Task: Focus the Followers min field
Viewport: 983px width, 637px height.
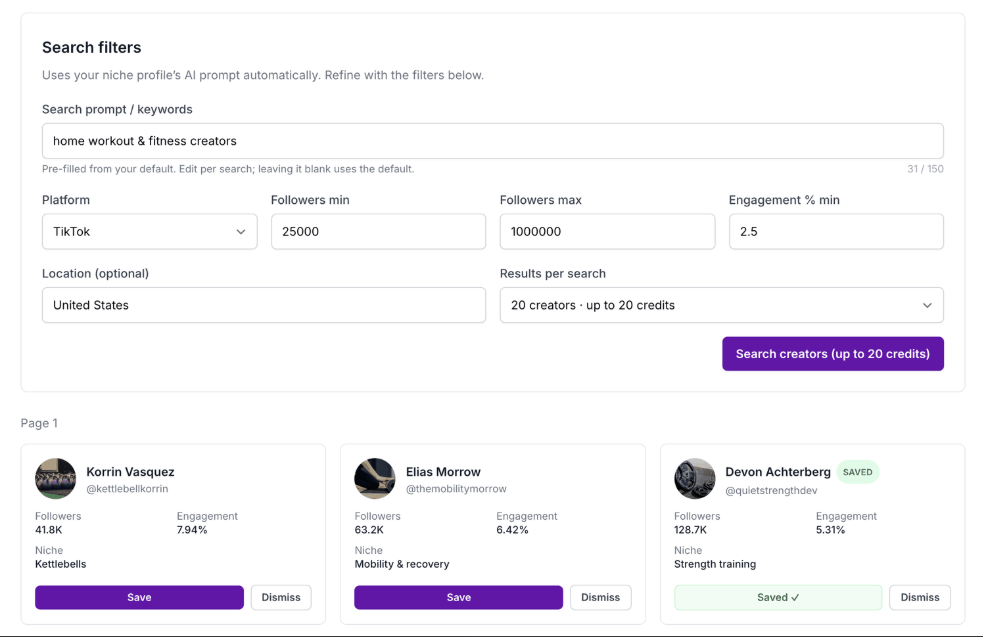Action: pyautogui.click(x=378, y=231)
